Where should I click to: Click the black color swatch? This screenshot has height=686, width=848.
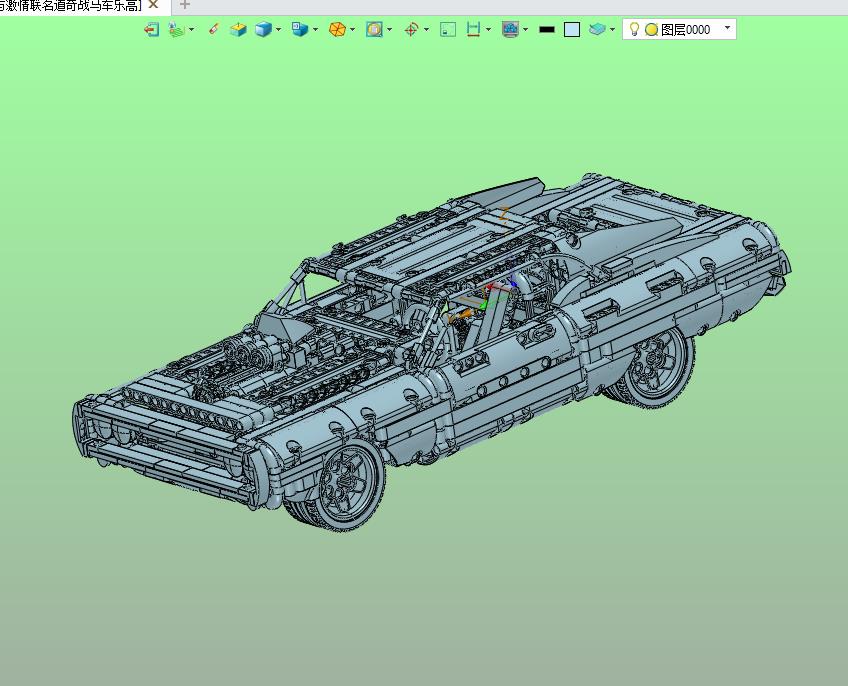point(547,30)
